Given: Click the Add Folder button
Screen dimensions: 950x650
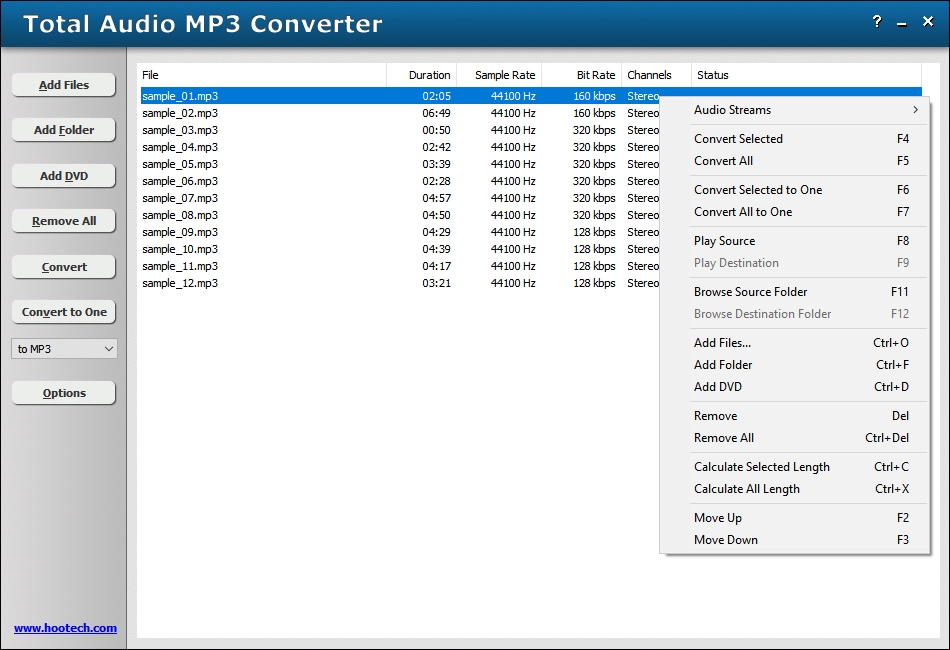Looking at the screenshot, I should click(x=64, y=130).
